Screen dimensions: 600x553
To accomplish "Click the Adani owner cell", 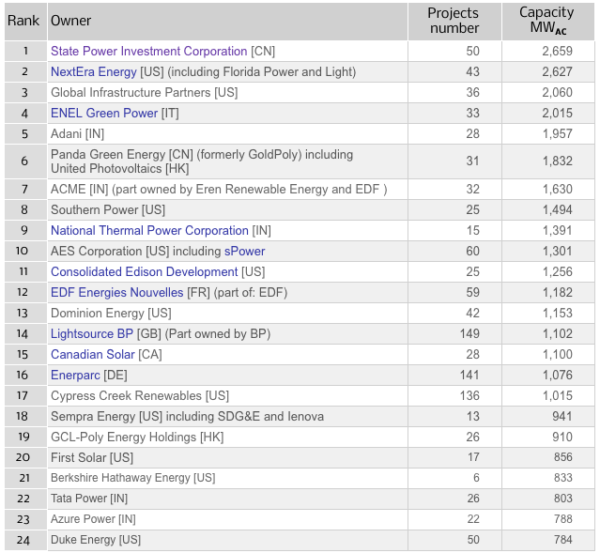I will coord(76,134).
